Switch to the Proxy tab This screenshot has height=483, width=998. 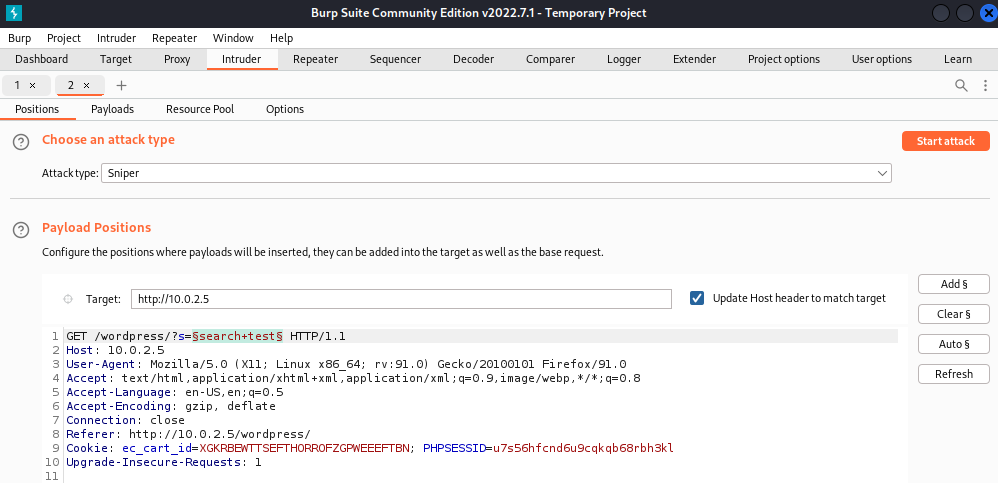pos(177,59)
